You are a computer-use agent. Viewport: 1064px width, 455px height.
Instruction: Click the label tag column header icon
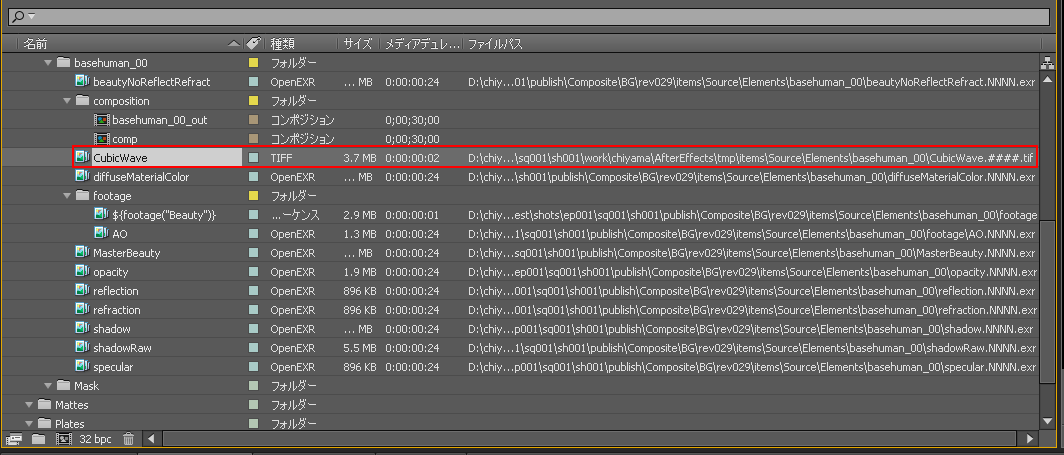(252, 43)
